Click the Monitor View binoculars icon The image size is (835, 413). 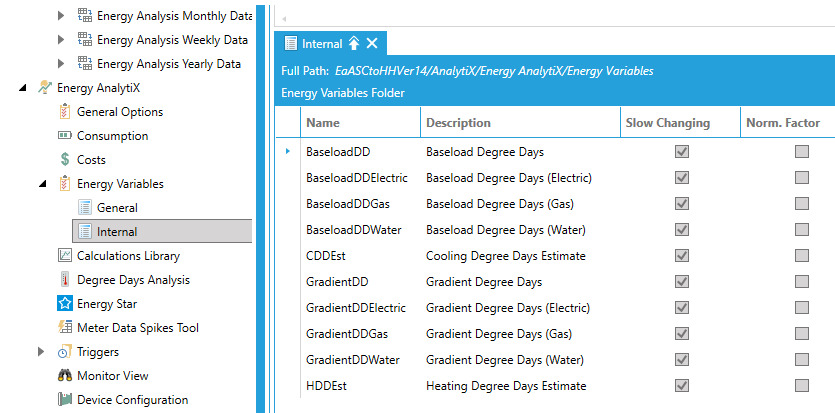tap(65, 376)
